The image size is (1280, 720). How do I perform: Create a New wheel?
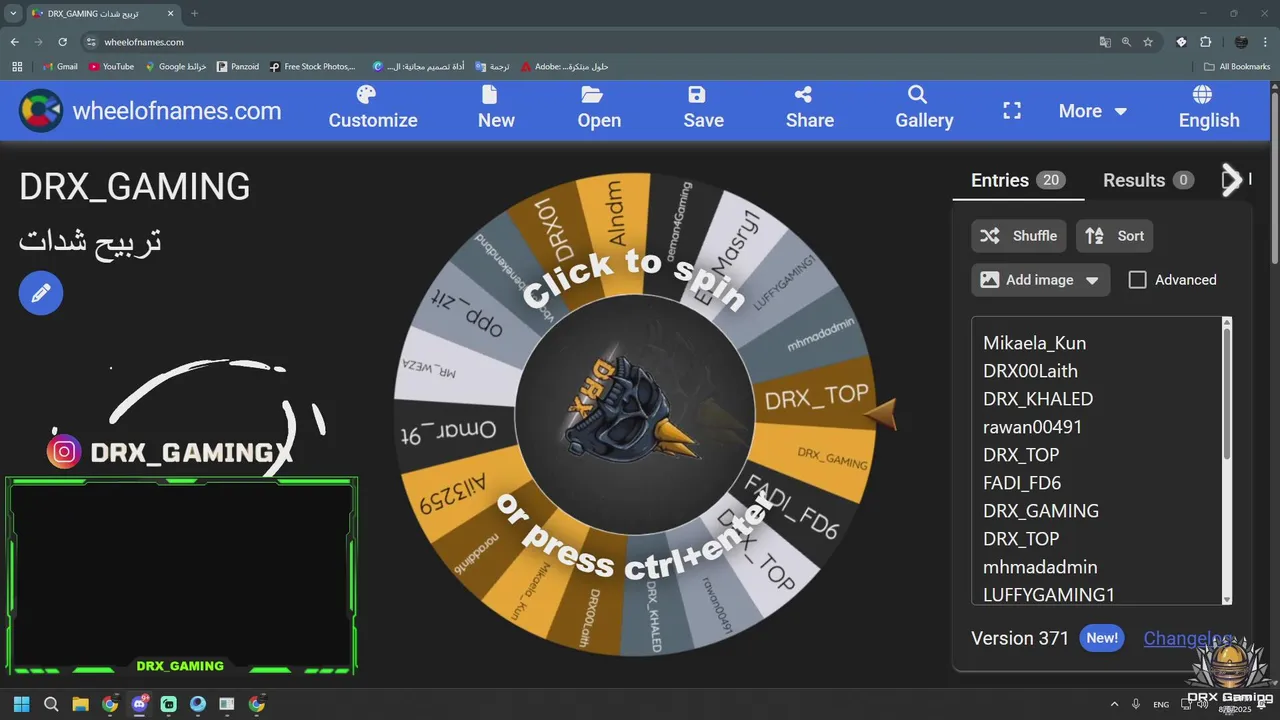(496, 108)
